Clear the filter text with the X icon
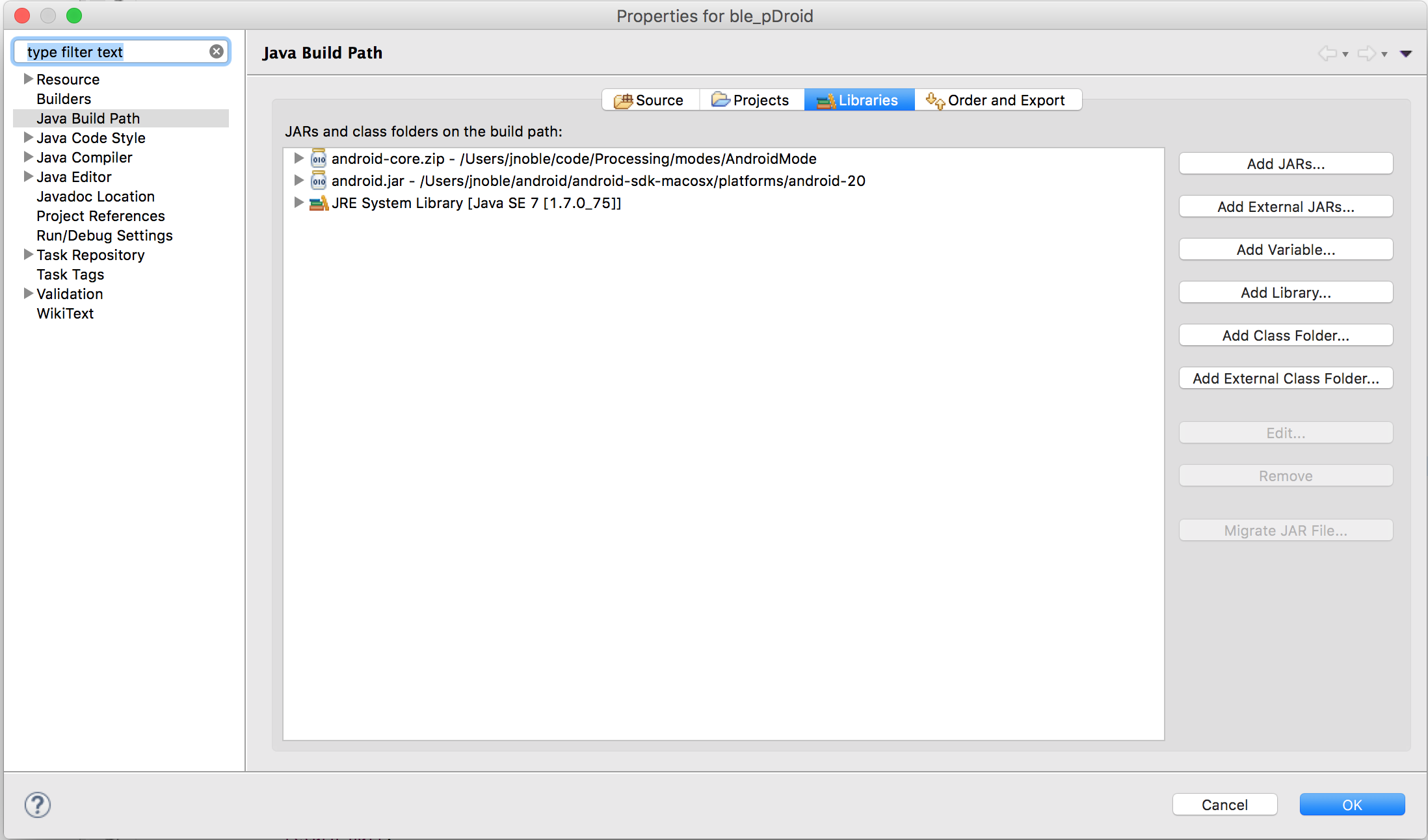 tap(217, 51)
